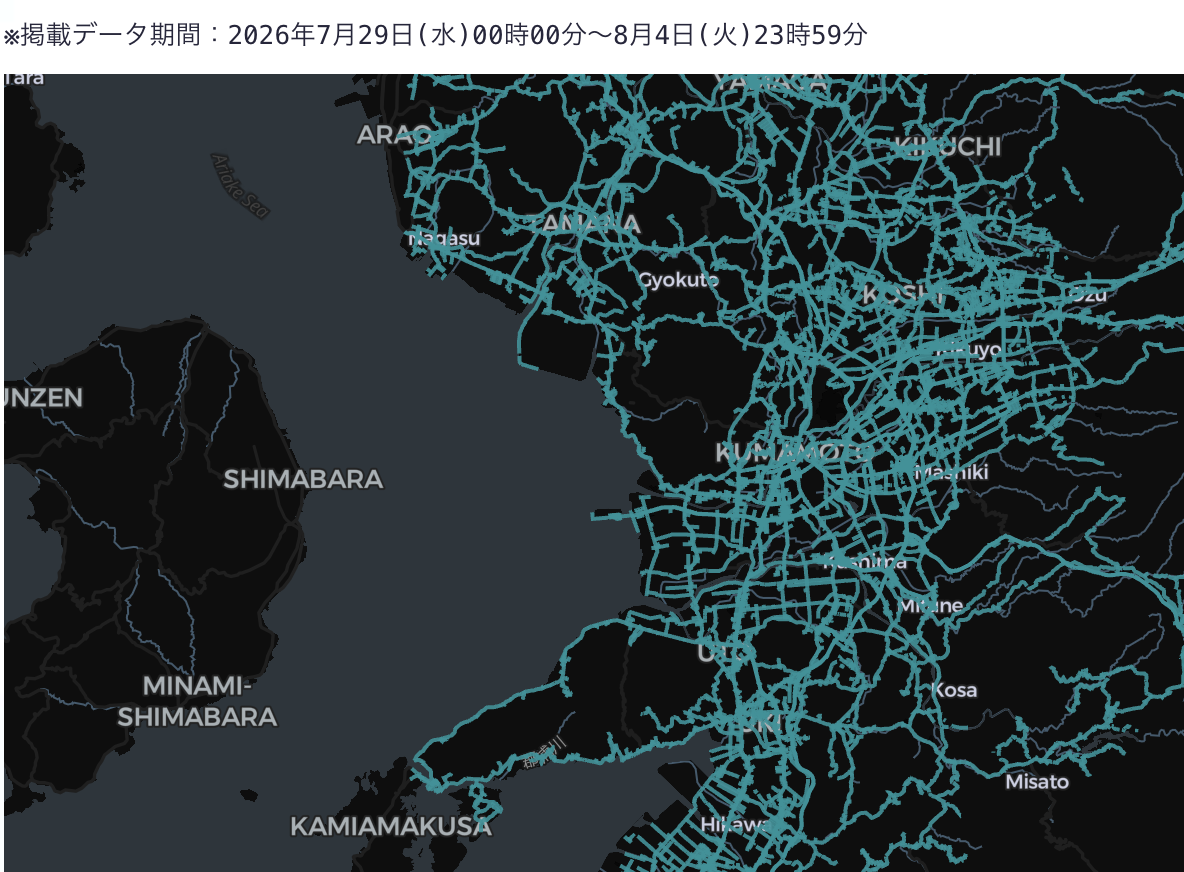Screen dimensions: 1184x872
Task: Click the TAMANA city label
Action: pyautogui.click(x=583, y=224)
